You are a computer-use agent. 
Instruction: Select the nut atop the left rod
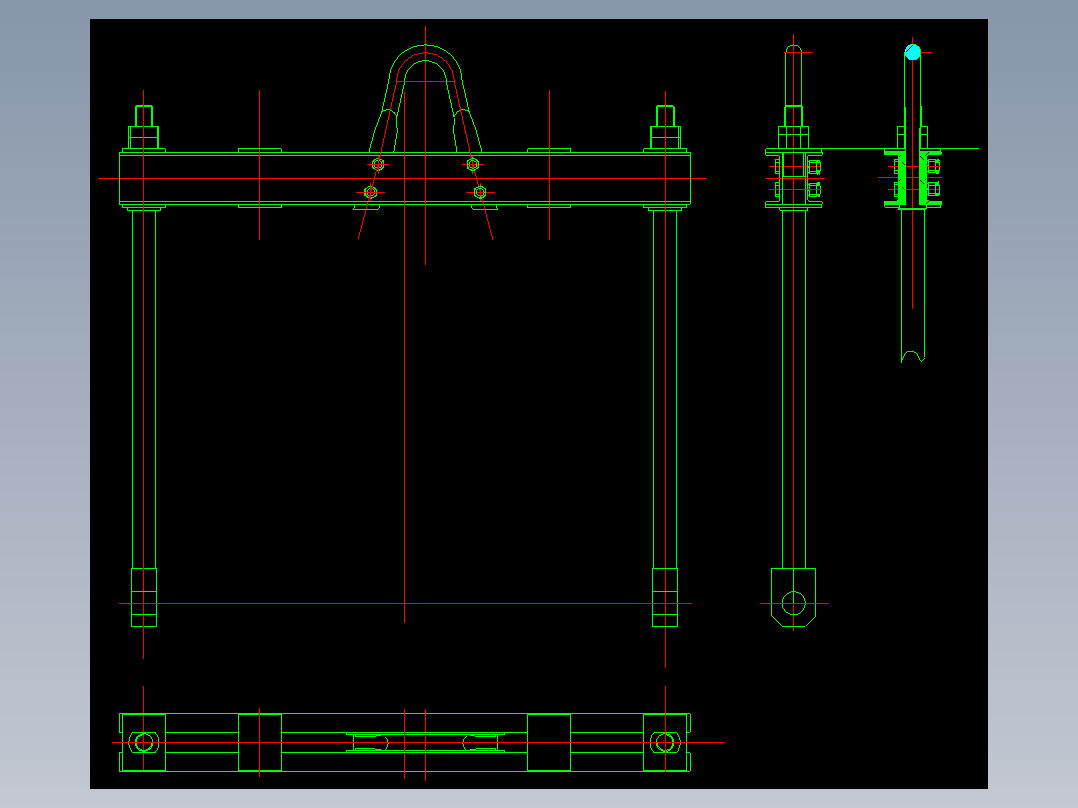click(x=144, y=138)
